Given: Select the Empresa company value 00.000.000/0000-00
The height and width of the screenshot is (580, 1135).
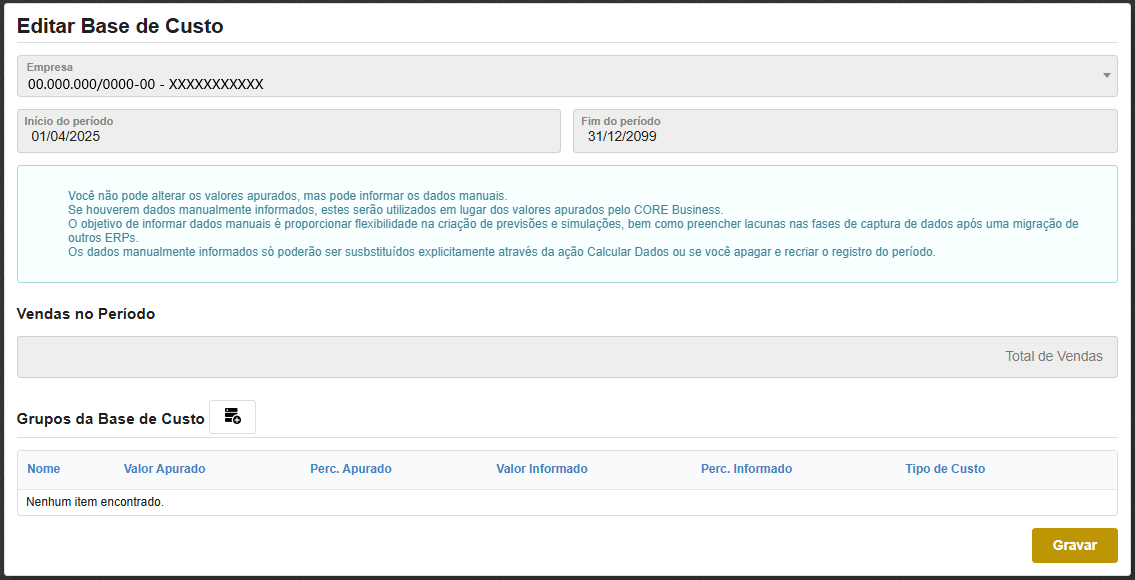Looking at the screenshot, I should (x=146, y=84).
